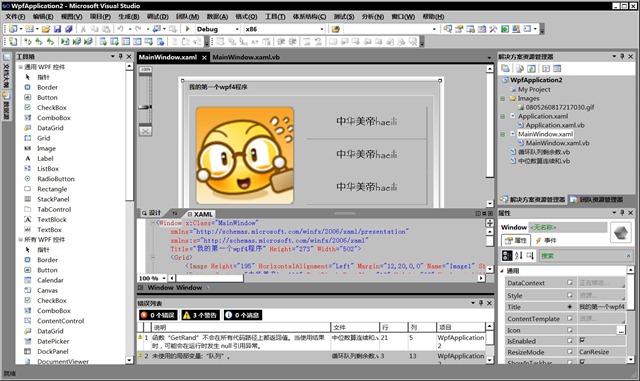
Task: Click the clear X in the properties search box
Action: pyautogui.click(x=628, y=256)
